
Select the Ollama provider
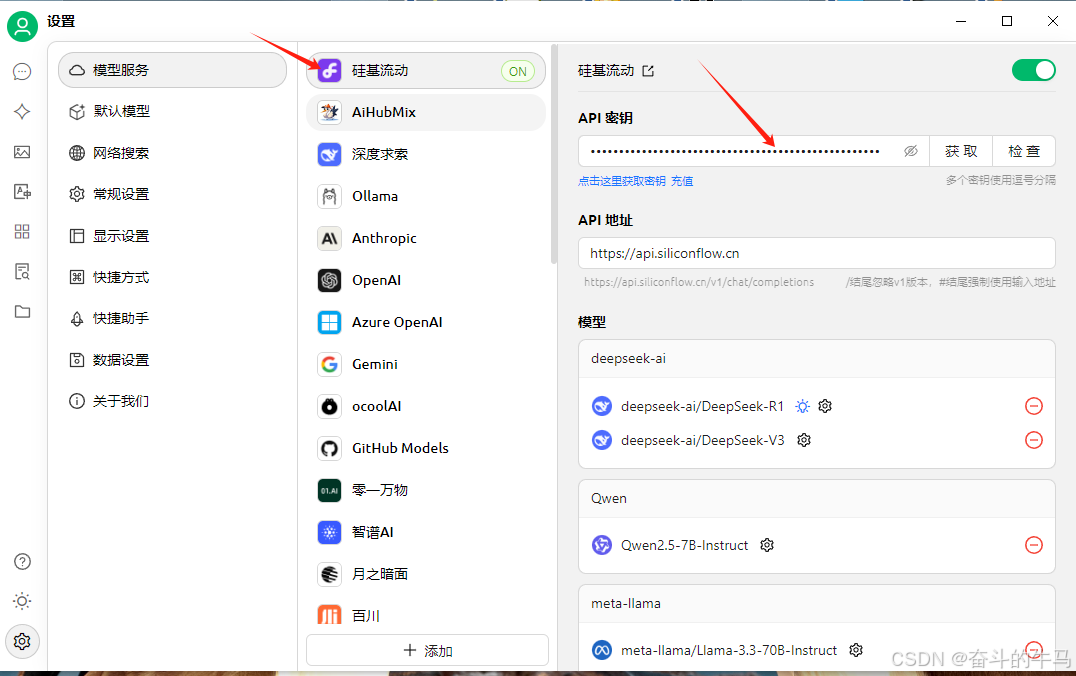click(425, 196)
